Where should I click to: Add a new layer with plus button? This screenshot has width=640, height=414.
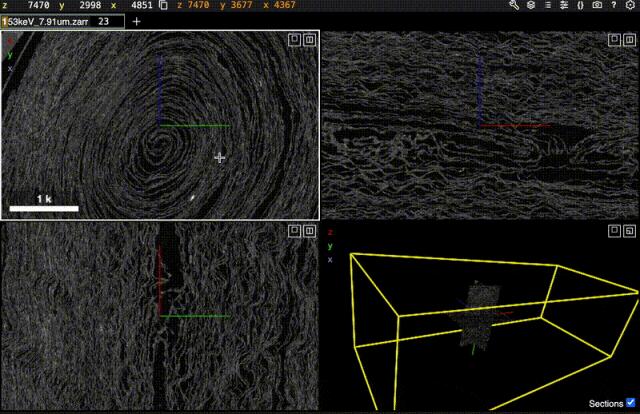pyautogui.click(x=137, y=21)
